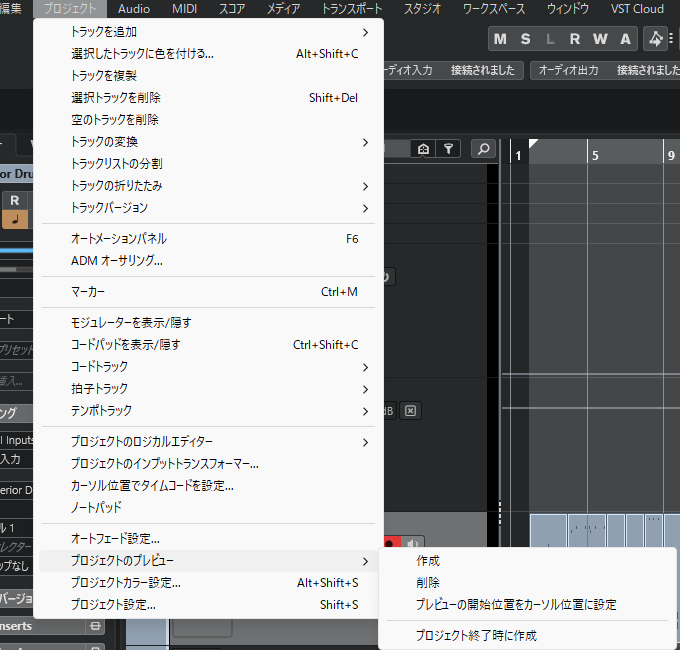Click the small X box icon beside dB
This screenshot has height=650, width=680.
click(410, 410)
